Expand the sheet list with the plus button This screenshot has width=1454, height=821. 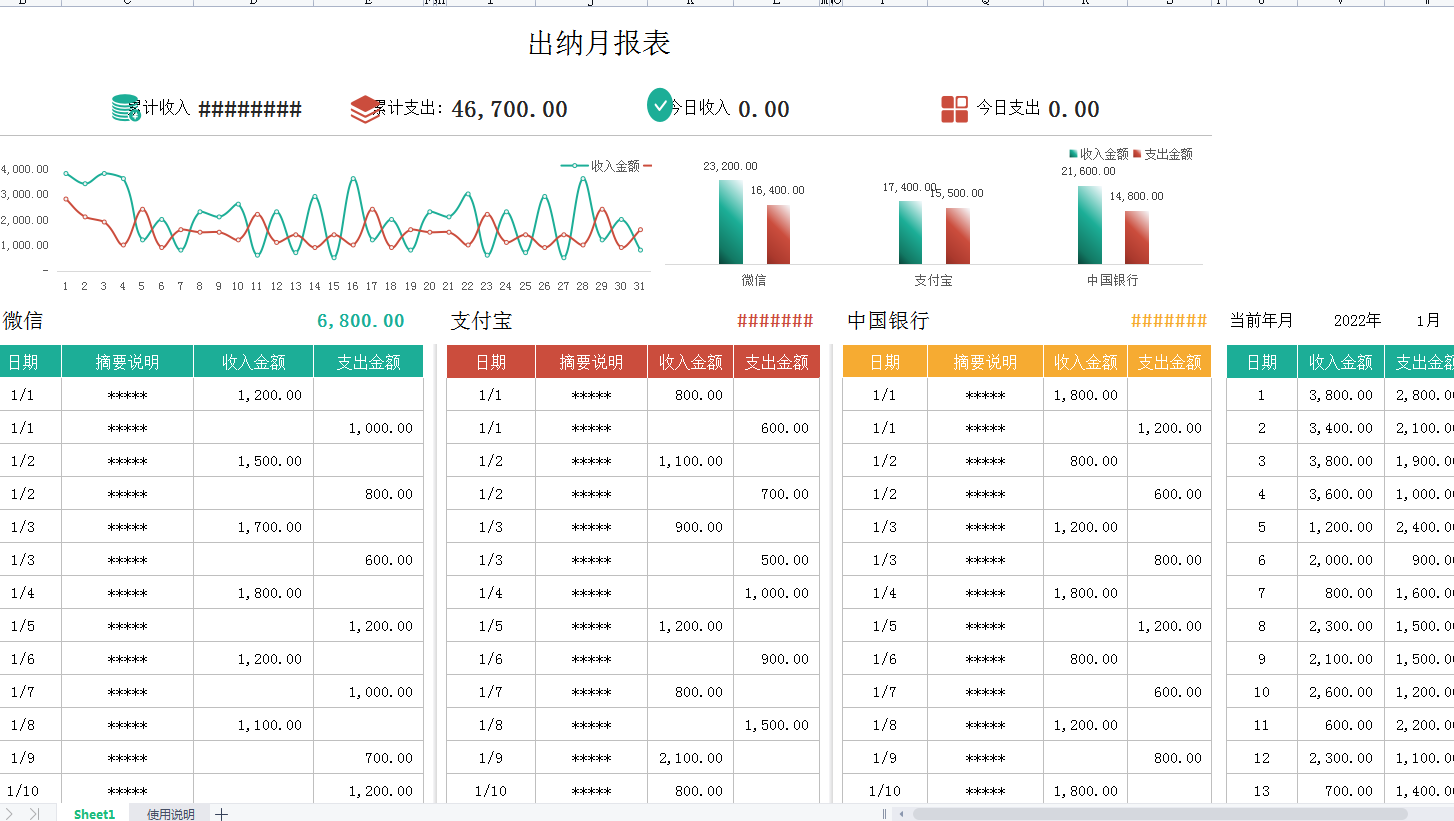(221, 813)
